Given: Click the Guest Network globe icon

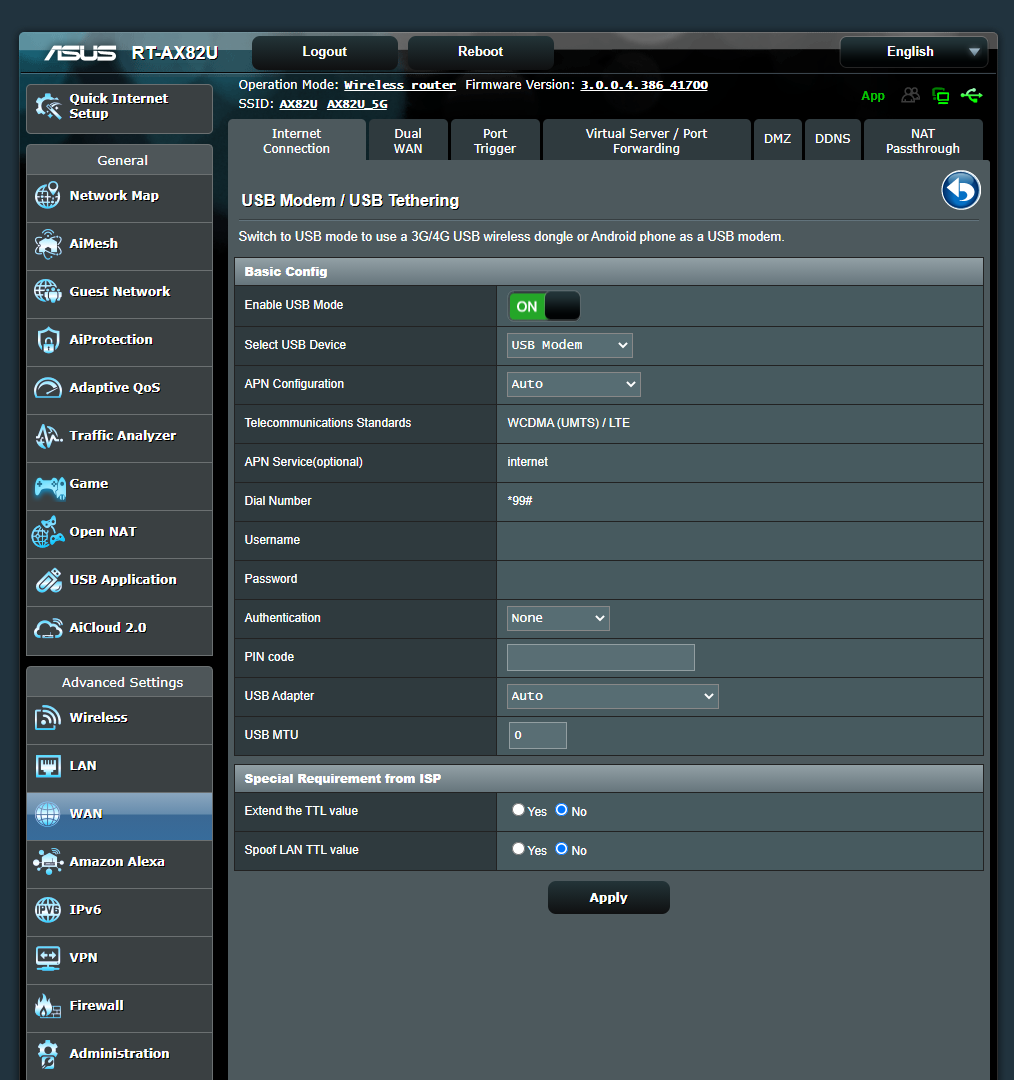Looking at the screenshot, I should [x=48, y=291].
